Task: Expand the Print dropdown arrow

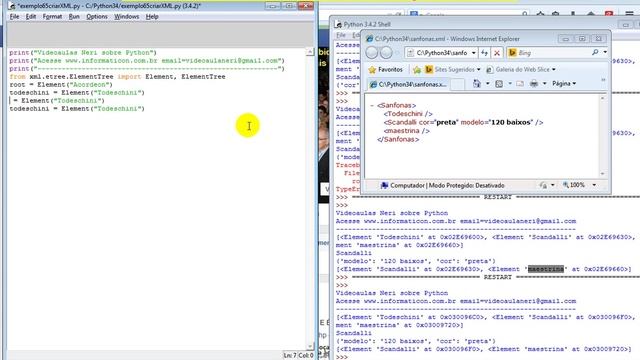Action: (x=544, y=84)
